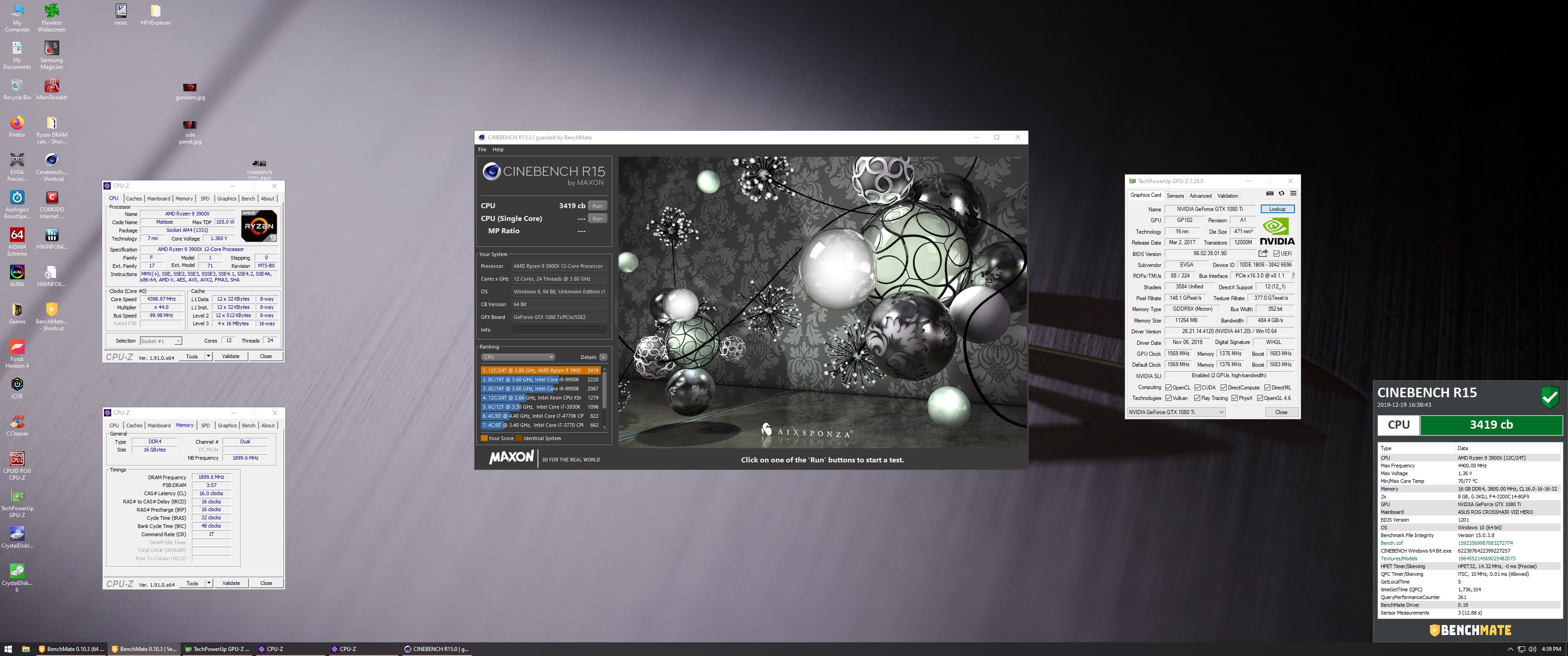Open iCUE desktop icon
Image resolution: width=1568 pixels, height=656 pixels.
tap(17, 388)
